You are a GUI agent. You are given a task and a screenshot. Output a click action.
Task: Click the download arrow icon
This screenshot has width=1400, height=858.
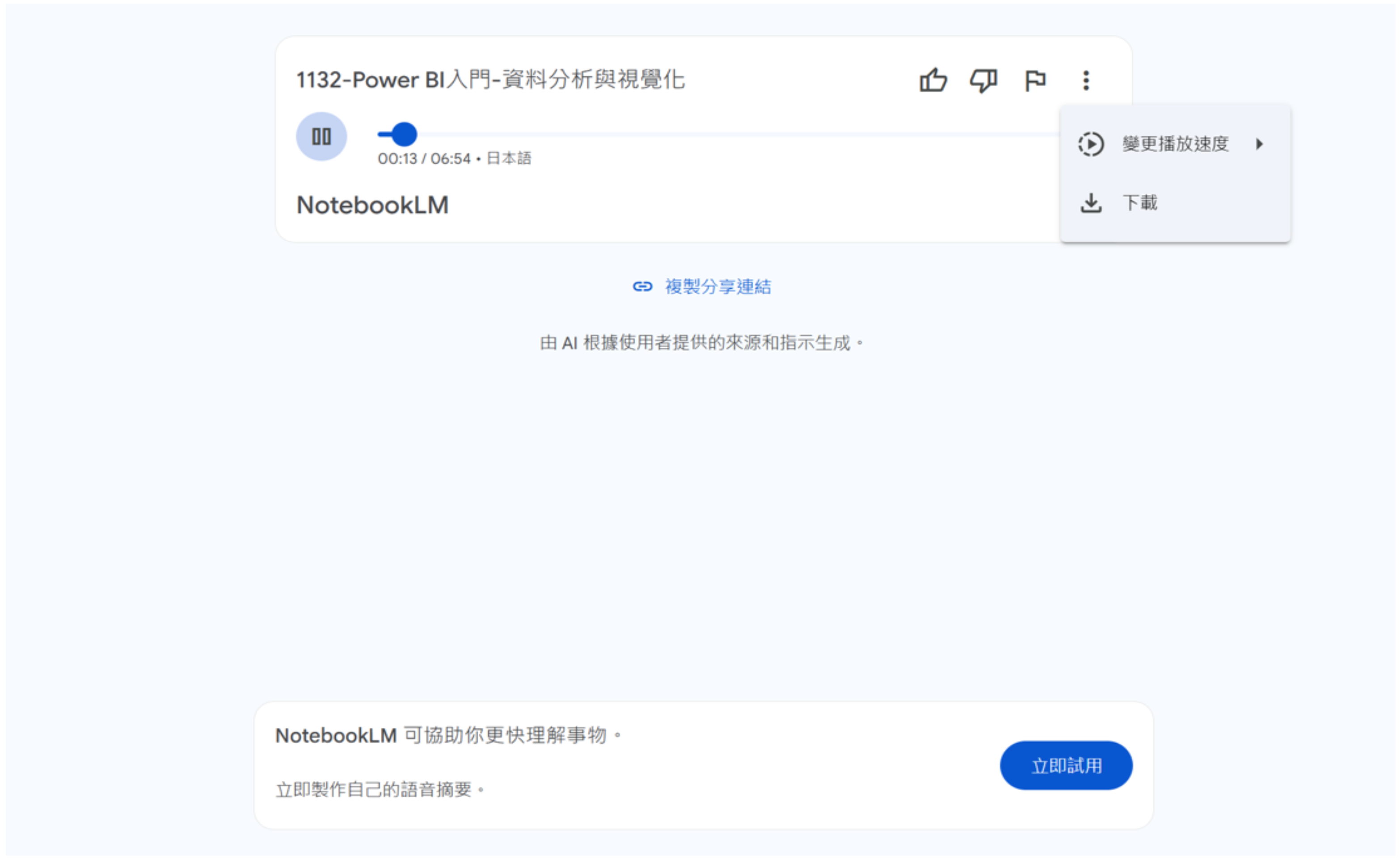point(1091,203)
